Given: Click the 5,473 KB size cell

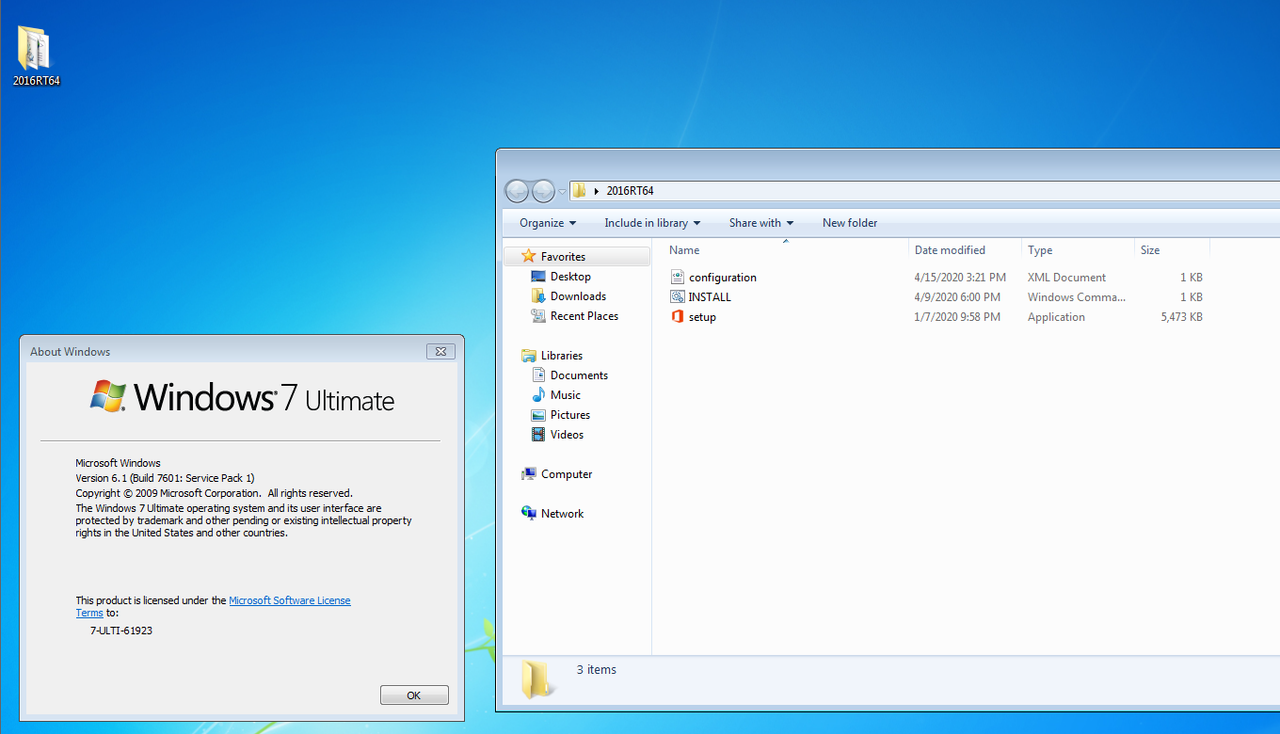Looking at the screenshot, I should [1181, 317].
